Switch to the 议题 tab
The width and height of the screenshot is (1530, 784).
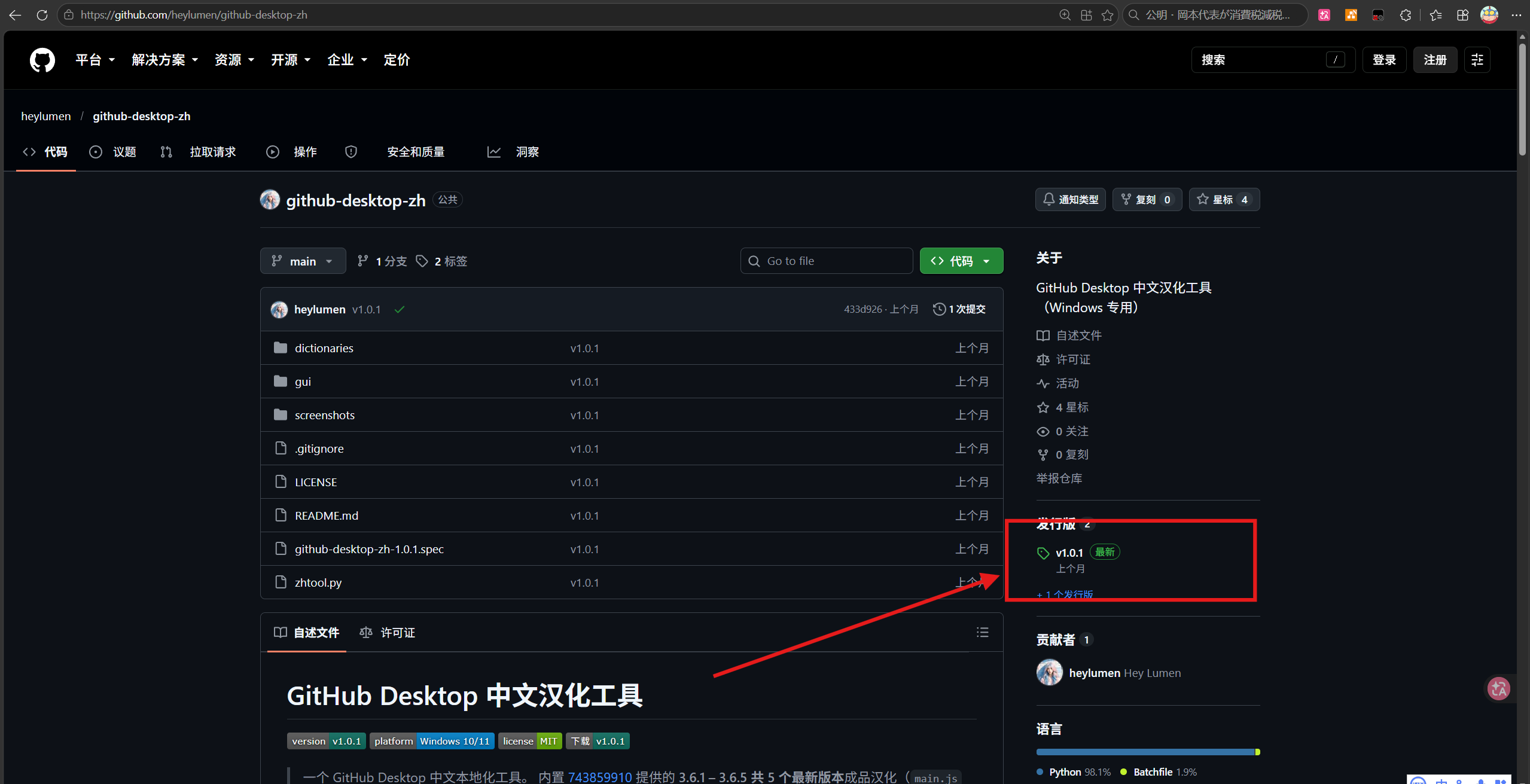coord(113,152)
